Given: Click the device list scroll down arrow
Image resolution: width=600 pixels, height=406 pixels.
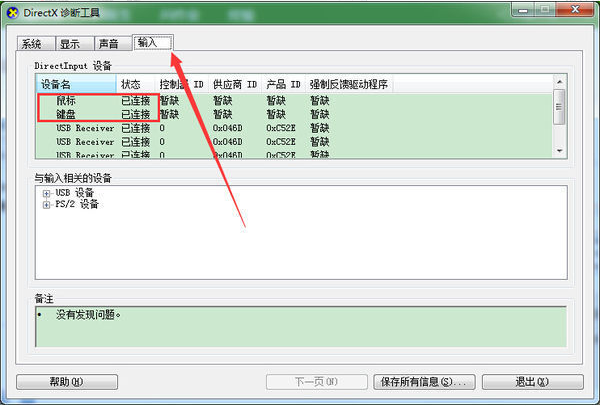Looking at the screenshot, I should pos(559,151).
